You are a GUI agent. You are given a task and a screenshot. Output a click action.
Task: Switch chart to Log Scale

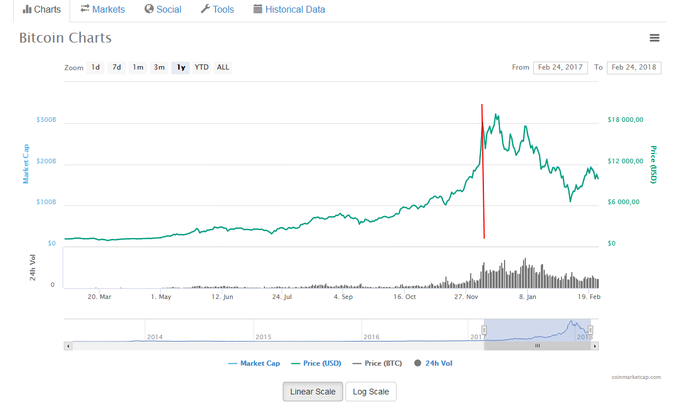[x=370, y=391]
